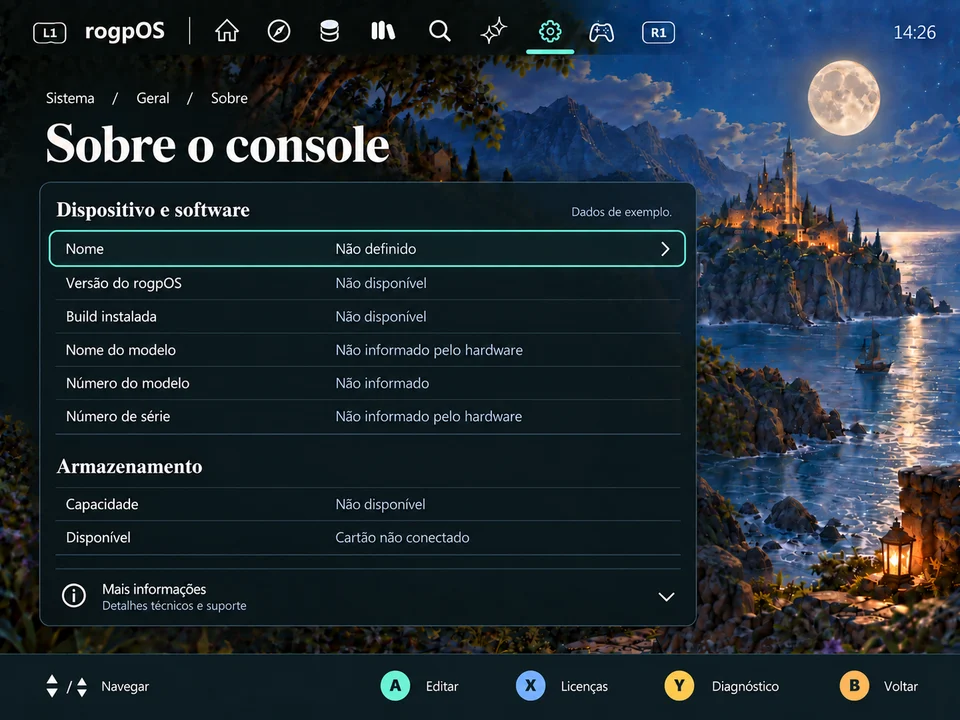Click the Sobre breadcrumb

point(230,98)
